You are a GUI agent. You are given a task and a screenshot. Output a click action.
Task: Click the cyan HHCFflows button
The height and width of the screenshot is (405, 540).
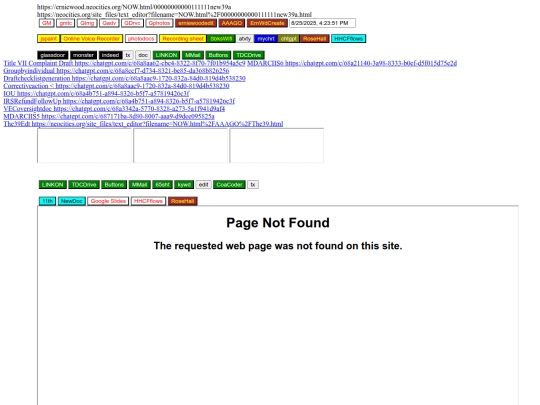pyautogui.click(x=349, y=39)
